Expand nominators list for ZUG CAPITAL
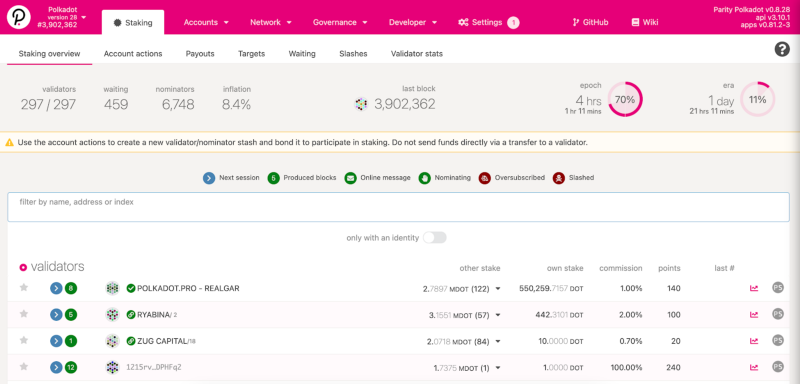Screen dimensions: 800x384 pos(498,341)
